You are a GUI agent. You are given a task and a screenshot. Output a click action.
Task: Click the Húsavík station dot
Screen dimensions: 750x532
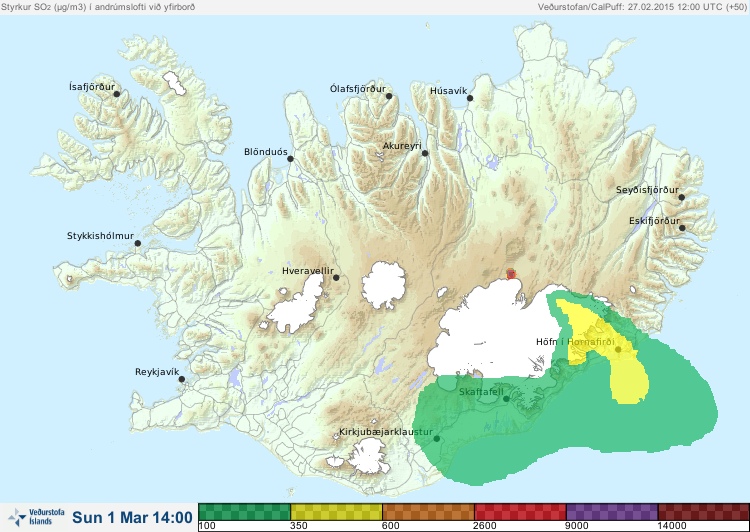tap(470, 98)
